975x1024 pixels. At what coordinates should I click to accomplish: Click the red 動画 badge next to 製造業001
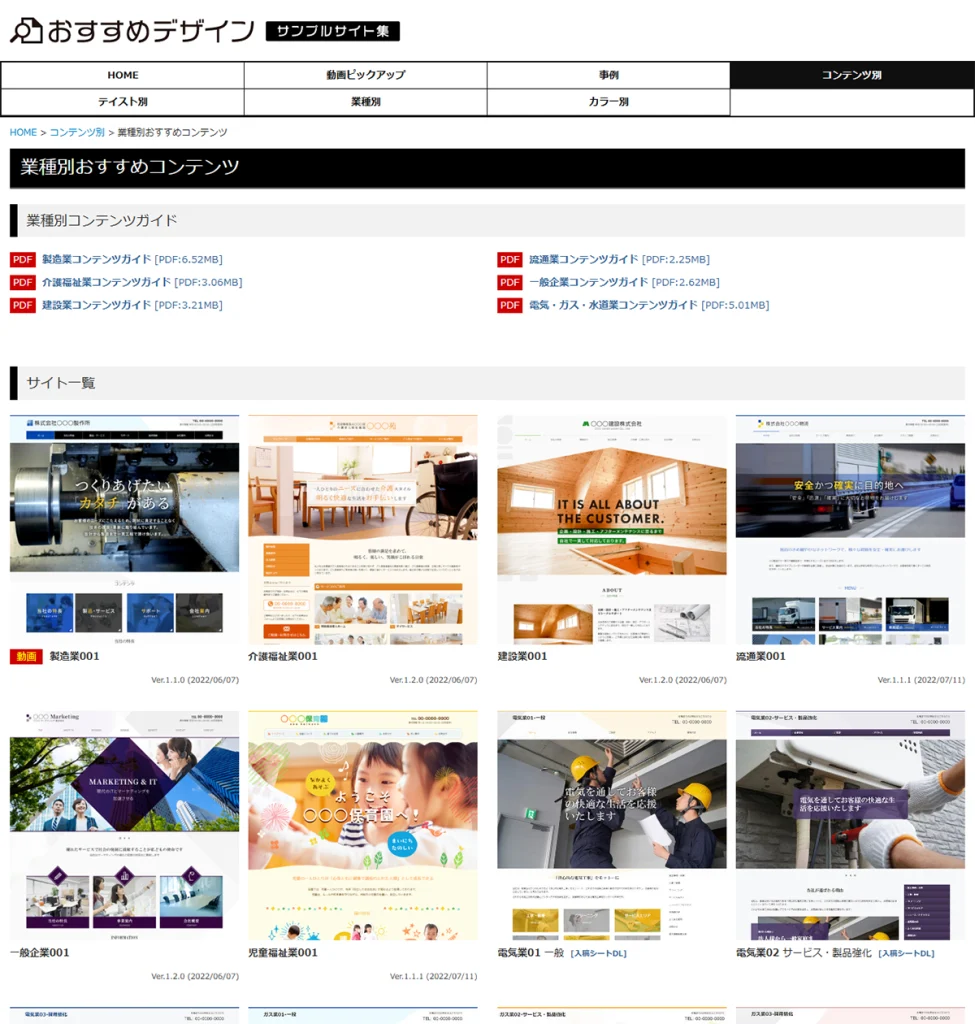coord(26,657)
